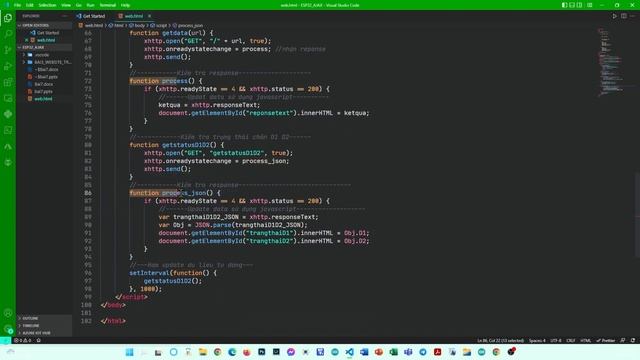The width and height of the screenshot is (640, 360).
Task: Open the Accounts icon in activity bar
Action: (x=8, y=313)
